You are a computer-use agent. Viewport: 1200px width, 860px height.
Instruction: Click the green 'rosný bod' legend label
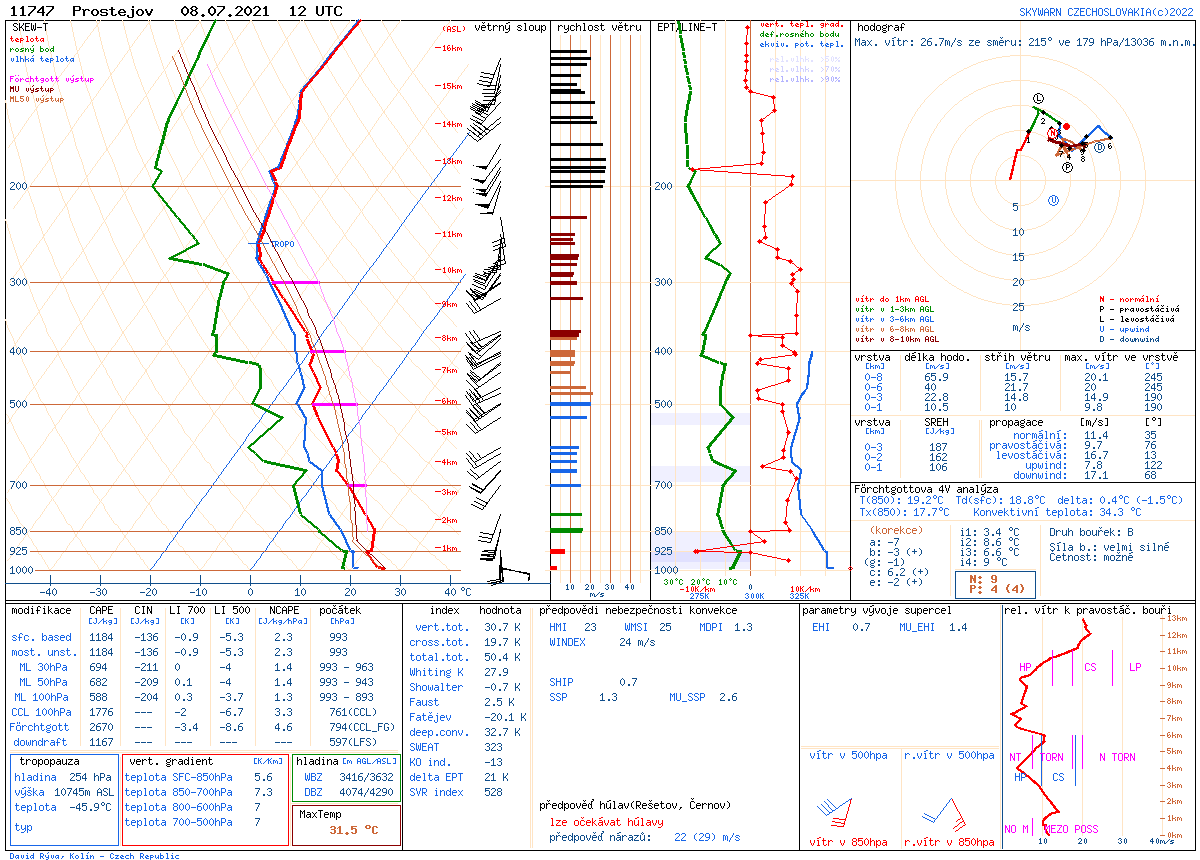32,49
